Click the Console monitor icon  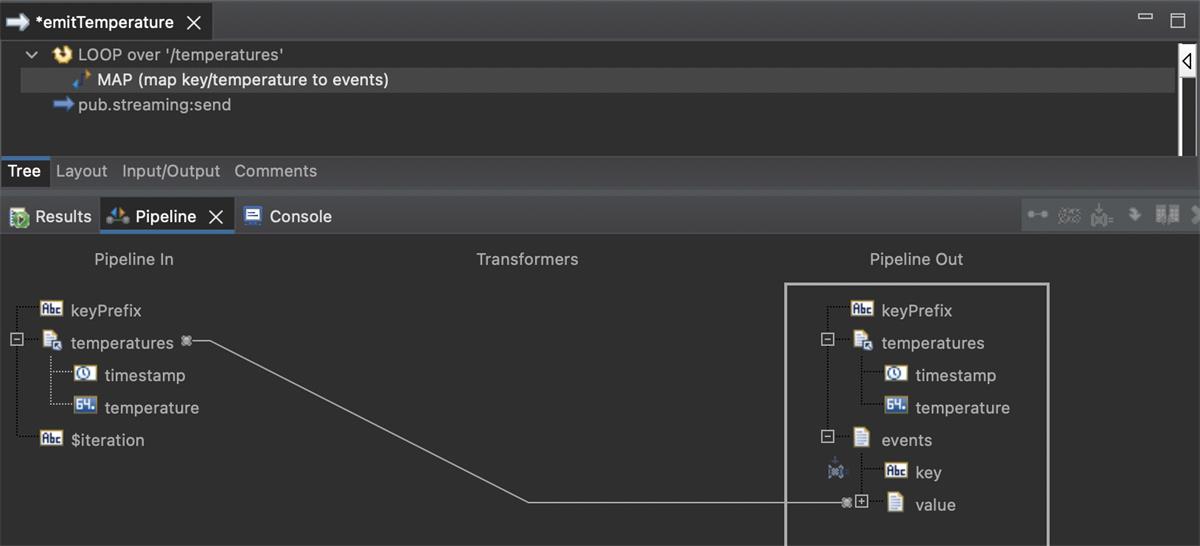click(x=253, y=216)
